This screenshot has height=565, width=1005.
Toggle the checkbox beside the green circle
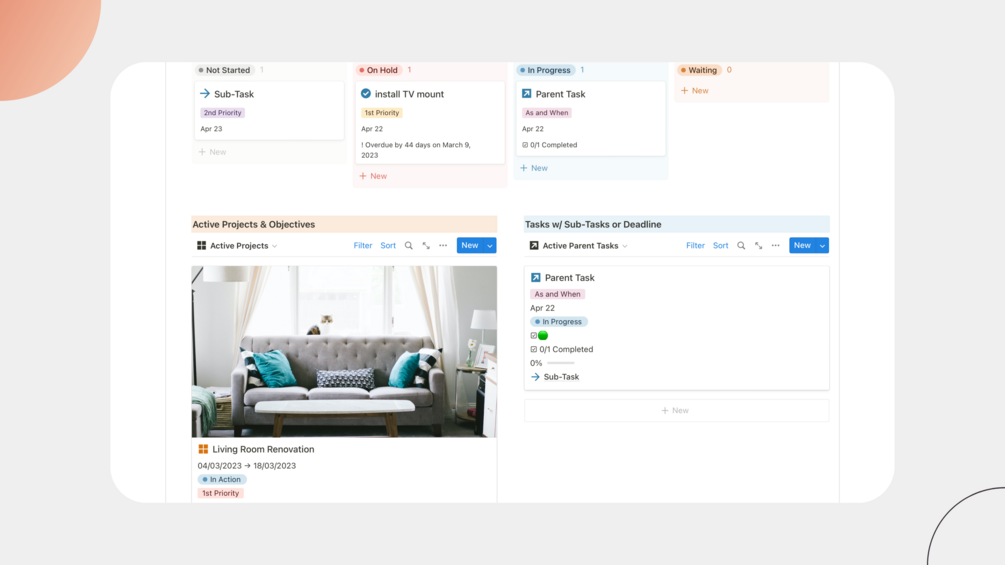pos(533,335)
